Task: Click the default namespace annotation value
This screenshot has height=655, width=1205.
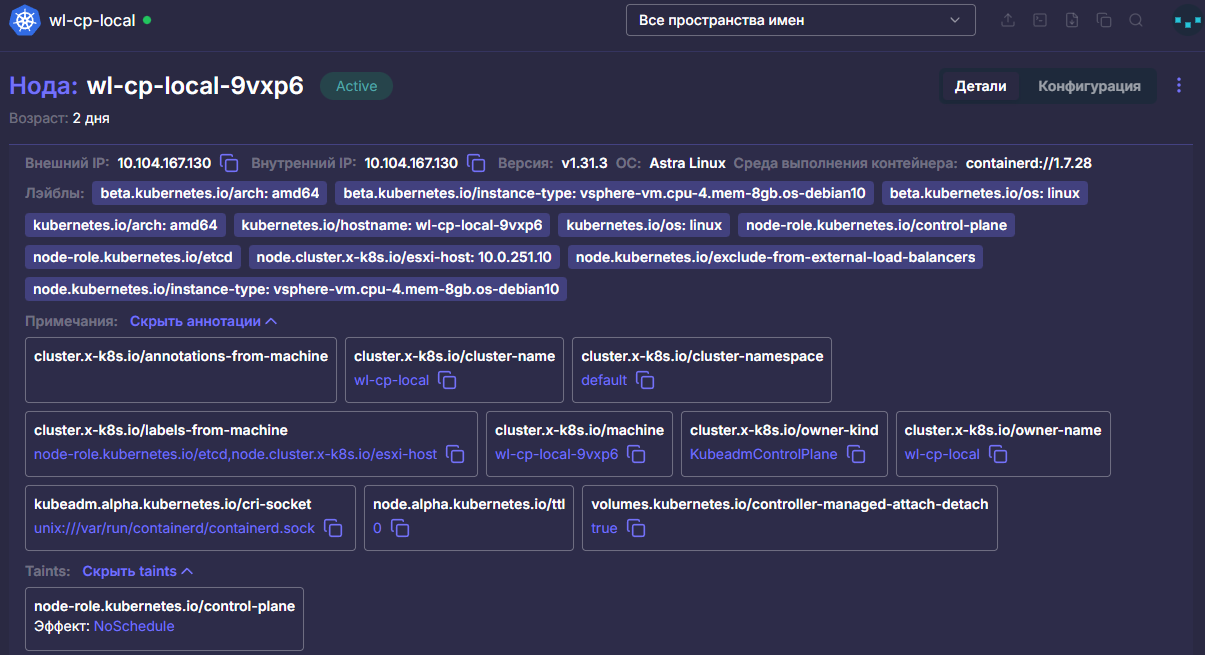Action: tap(604, 381)
